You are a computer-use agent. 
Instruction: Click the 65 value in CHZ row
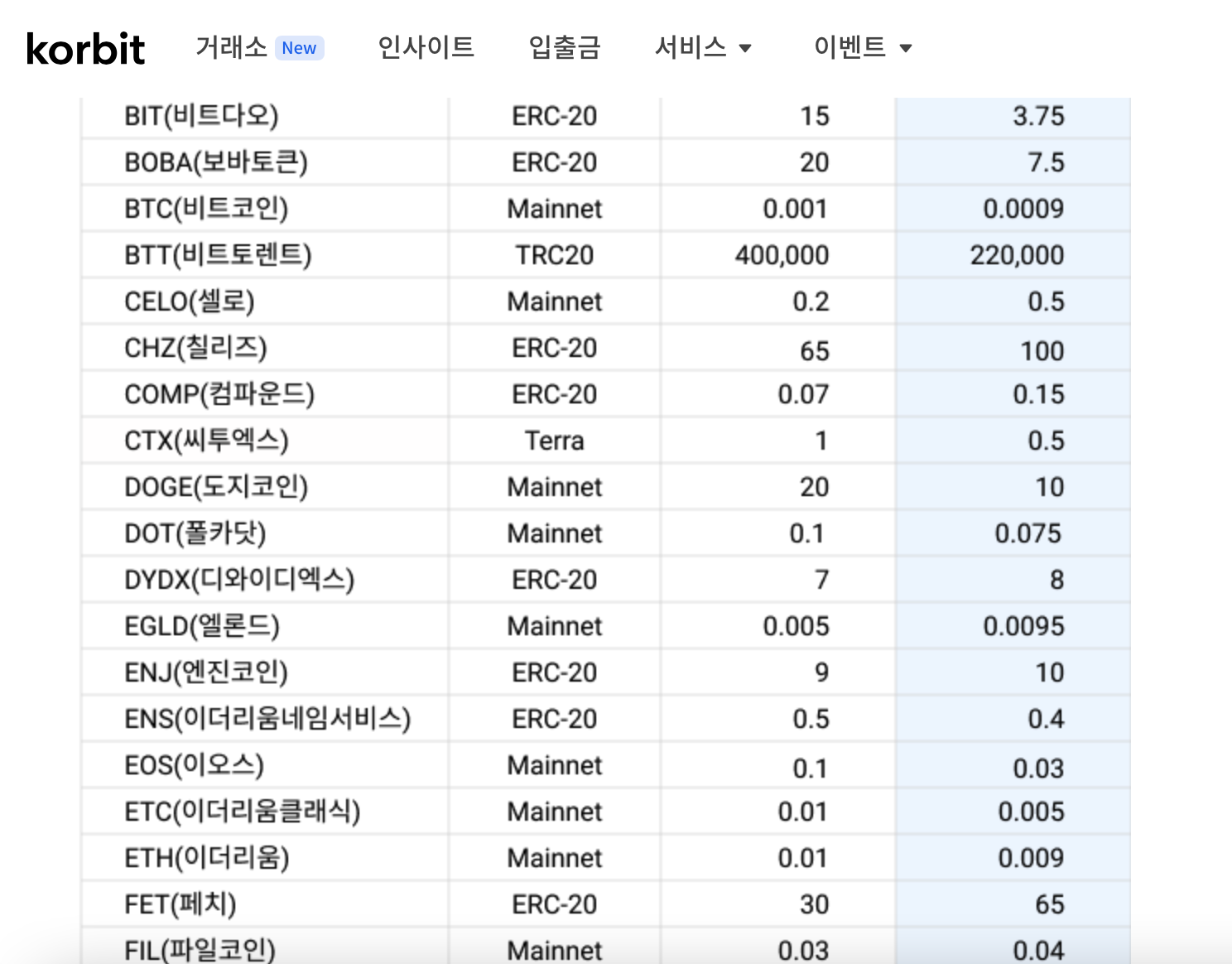815,351
